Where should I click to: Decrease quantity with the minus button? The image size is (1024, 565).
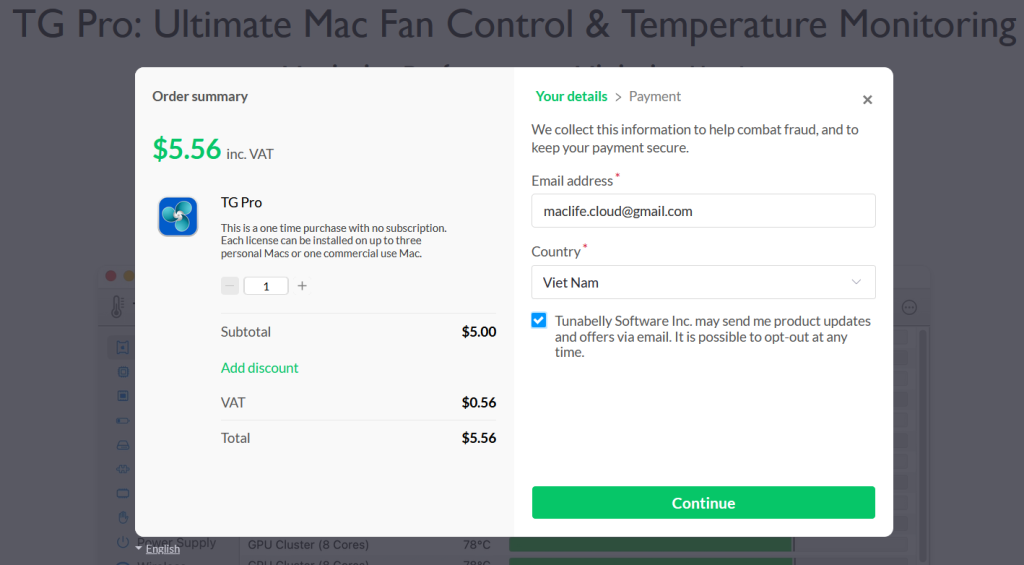click(230, 286)
